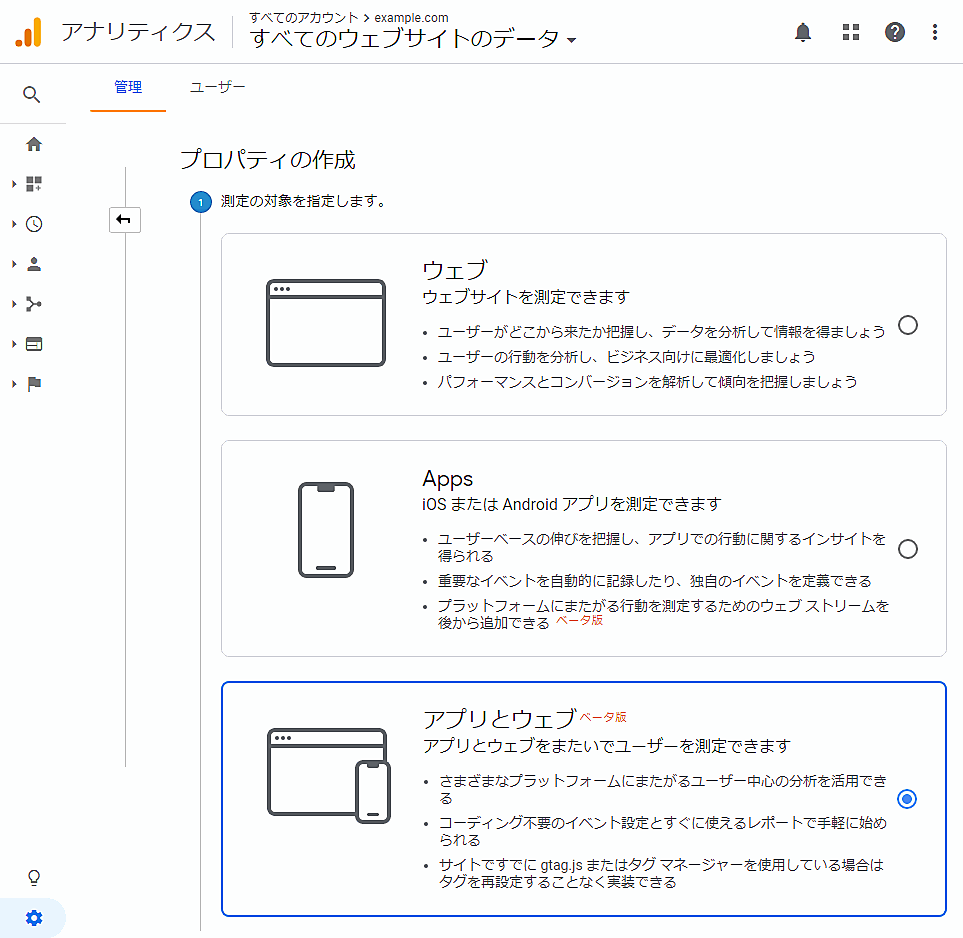The image size is (963, 938).
Task: Click the Admin gear icon
Action: coord(34,917)
